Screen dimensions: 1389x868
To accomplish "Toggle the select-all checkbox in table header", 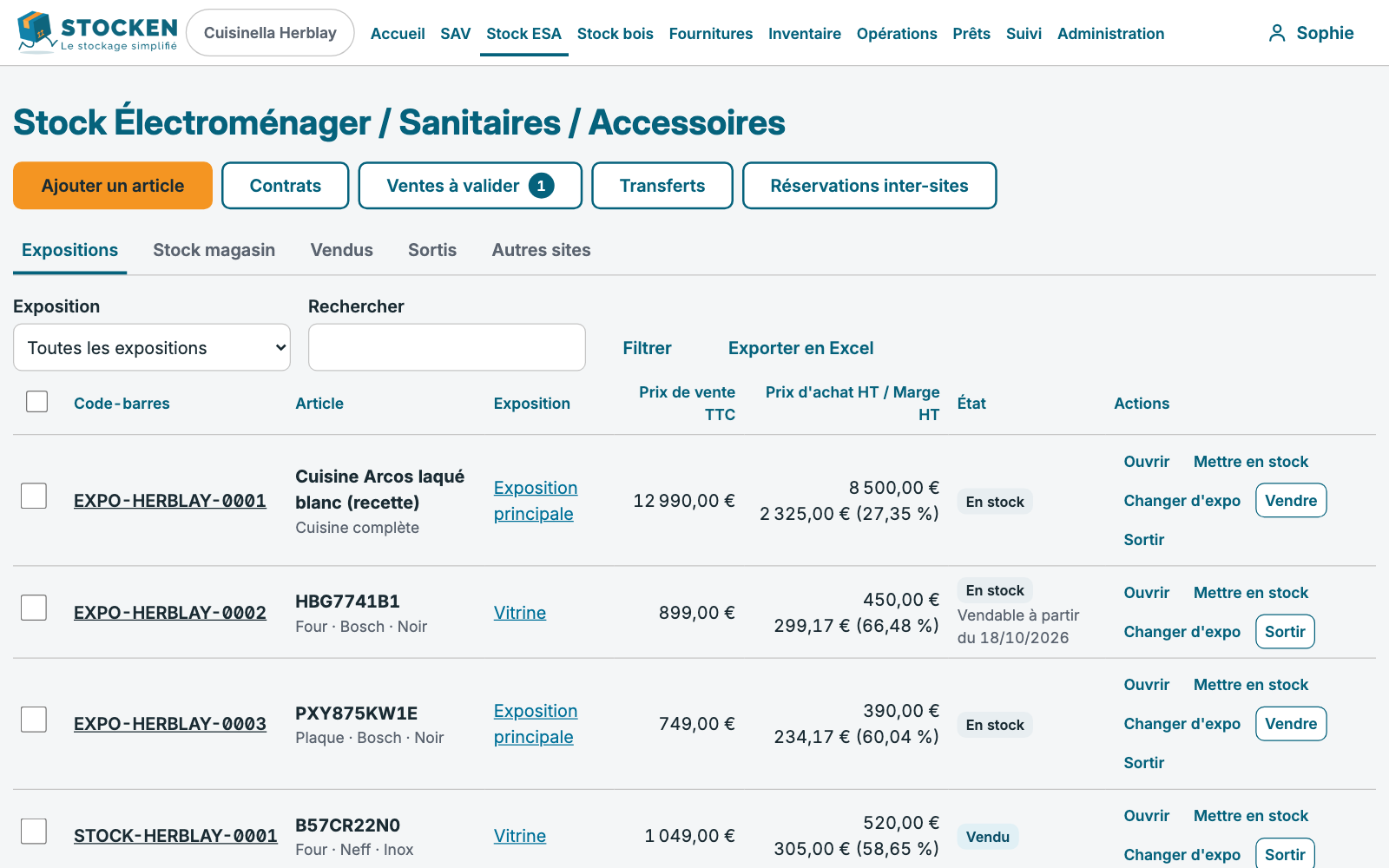I will (37, 401).
